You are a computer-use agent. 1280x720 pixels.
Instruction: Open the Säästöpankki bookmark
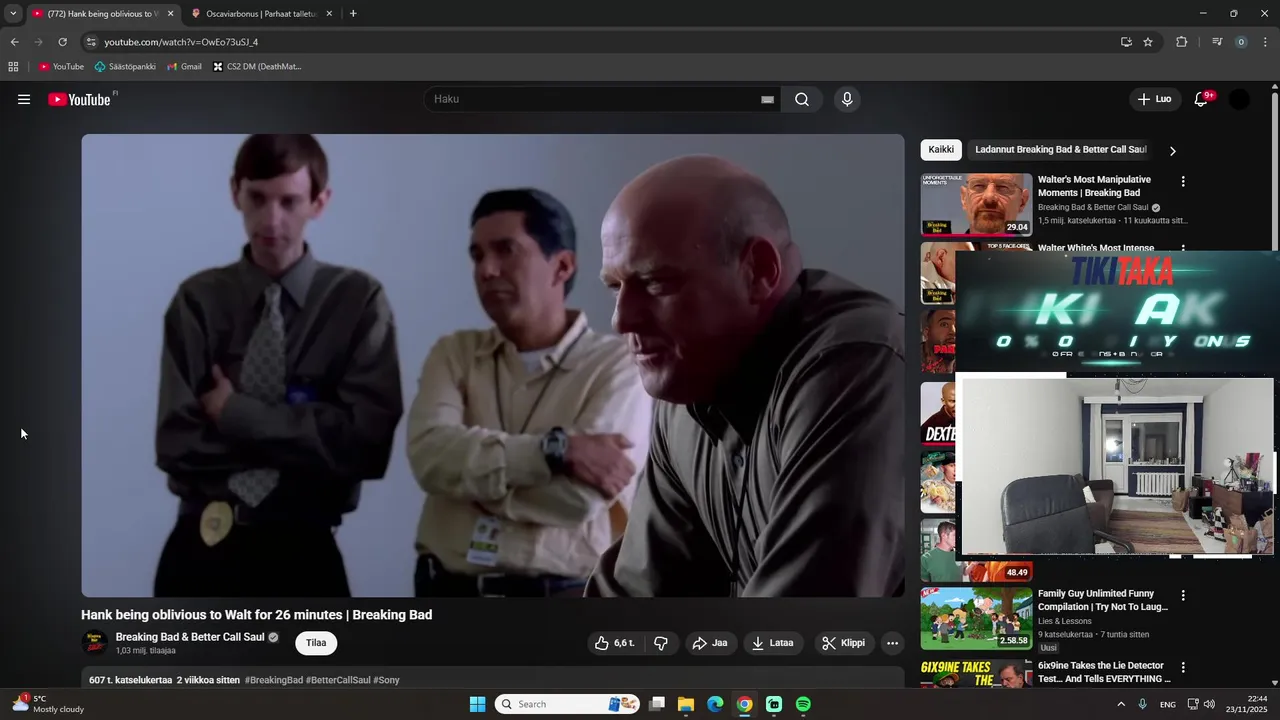(125, 67)
